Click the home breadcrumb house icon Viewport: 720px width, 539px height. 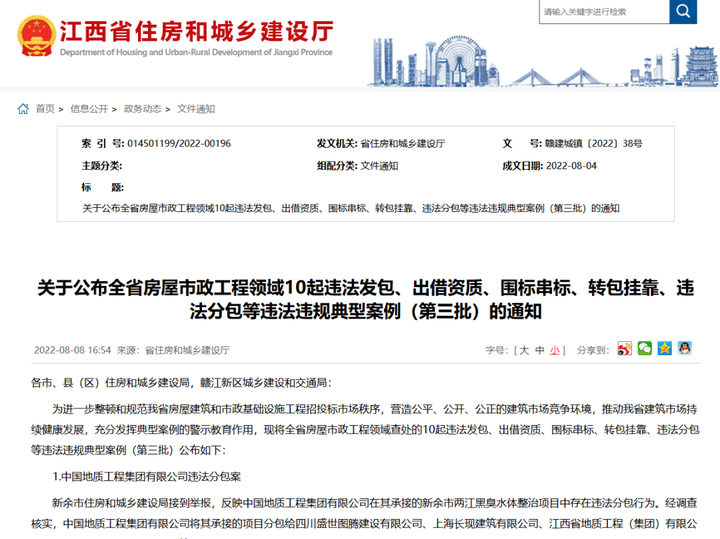[x=23, y=109]
